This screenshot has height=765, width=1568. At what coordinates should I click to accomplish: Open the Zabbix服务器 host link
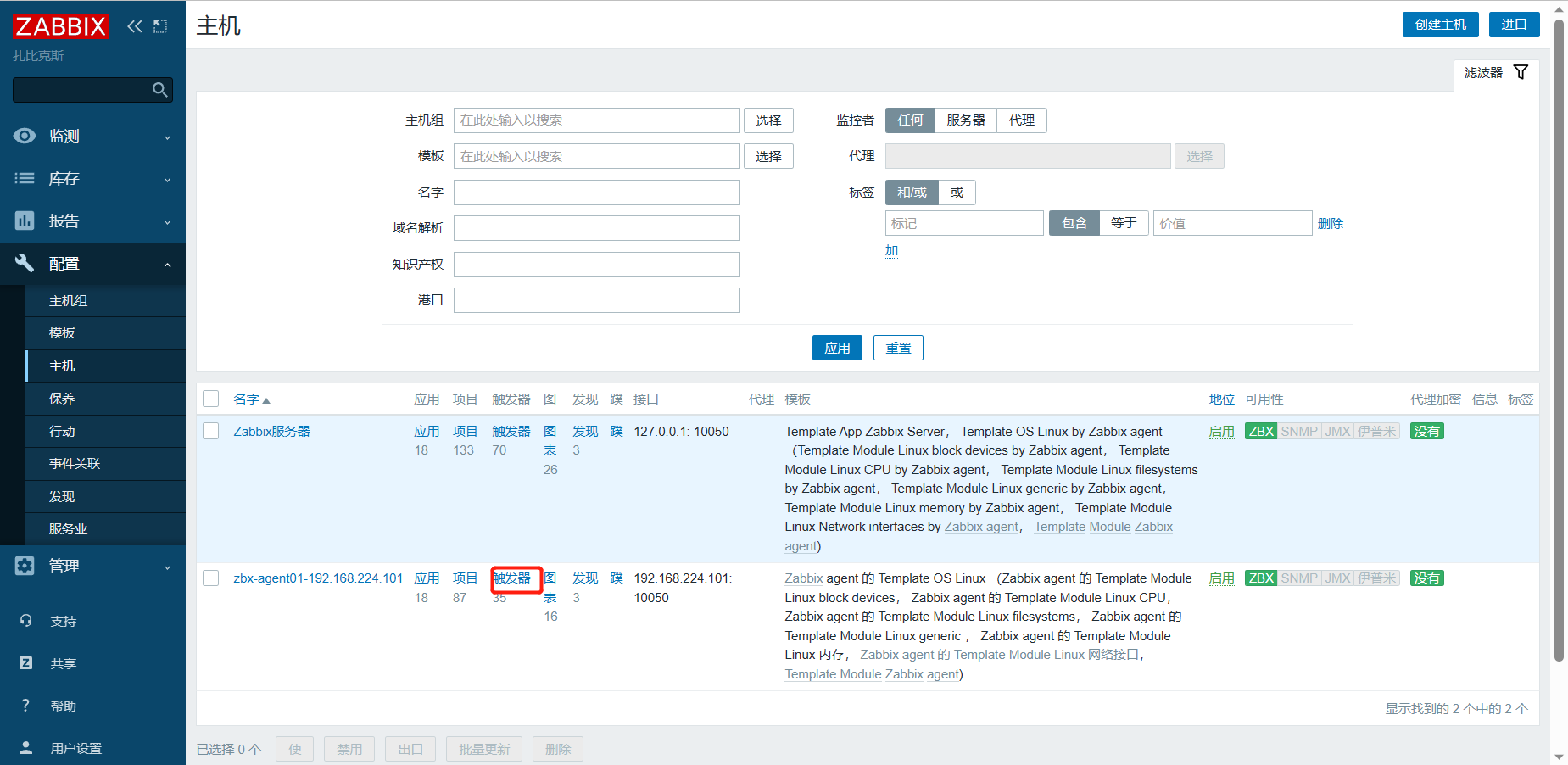271,432
